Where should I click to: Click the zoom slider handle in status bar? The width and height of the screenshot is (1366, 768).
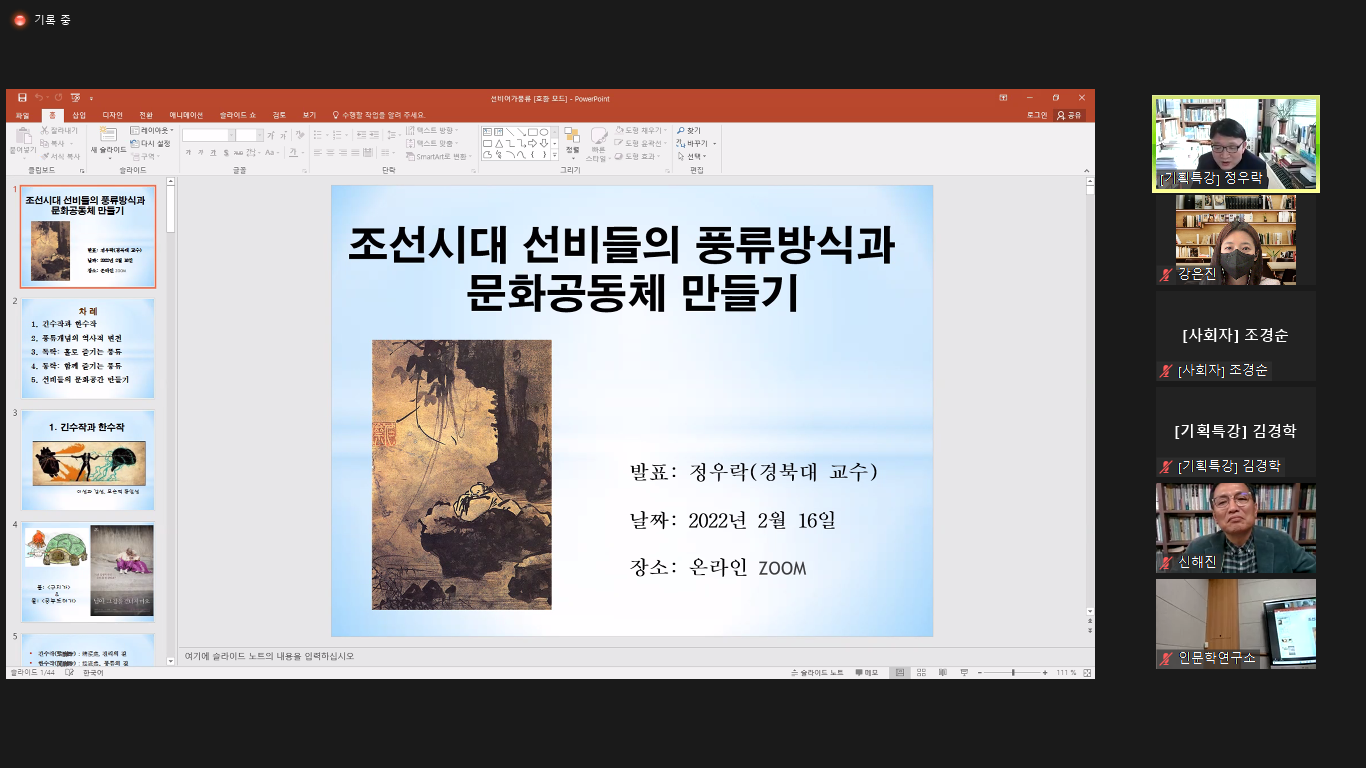pos(1013,673)
